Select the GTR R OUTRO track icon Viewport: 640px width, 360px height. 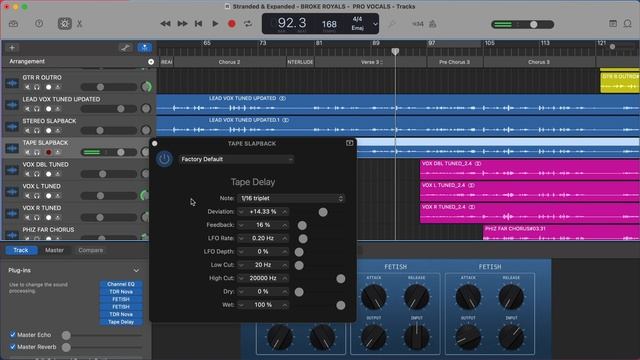[x=12, y=83]
